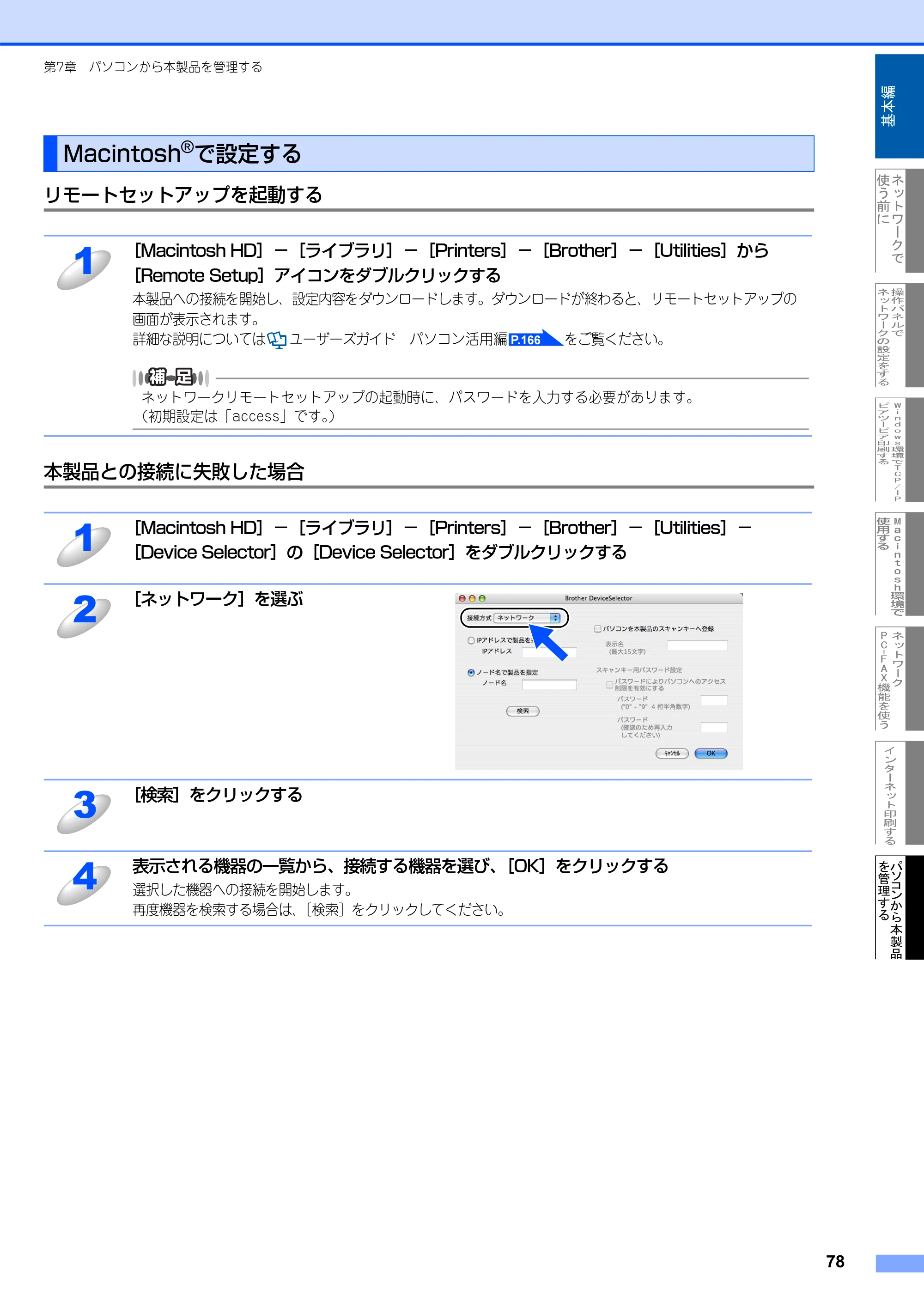Click the ノード名 input field
The height and width of the screenshot is (1308, 924).
[x=549, y=684]
